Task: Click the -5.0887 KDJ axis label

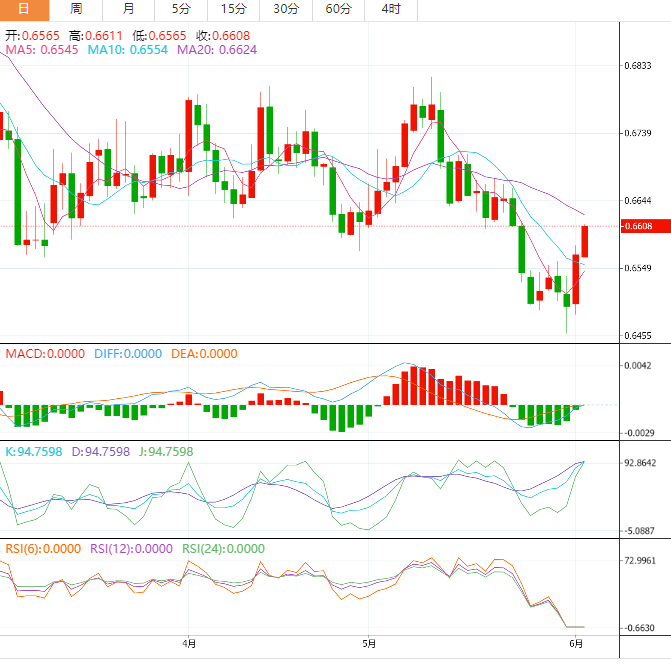Action: [x=639, y=531]
